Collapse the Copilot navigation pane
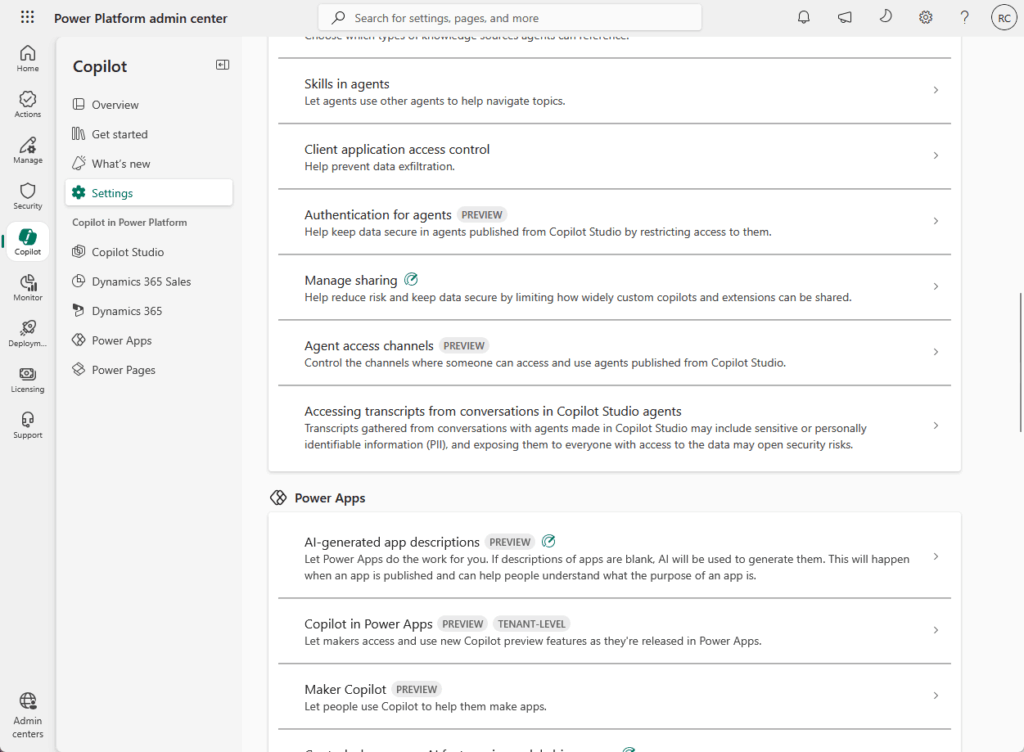This screenshot has height=752, width=1024. 223,65
